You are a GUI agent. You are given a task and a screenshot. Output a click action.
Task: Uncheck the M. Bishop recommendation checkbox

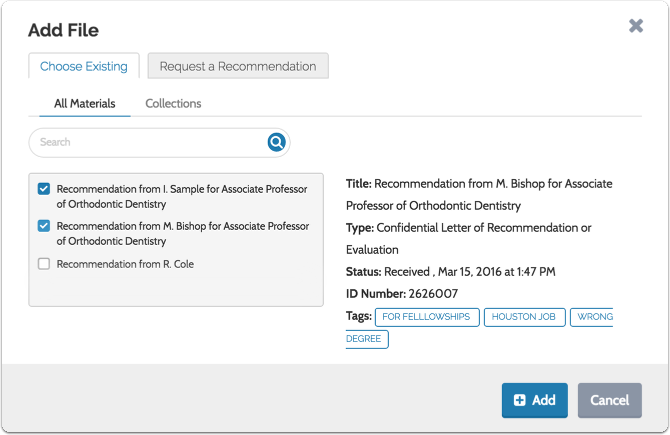[44, 226]
